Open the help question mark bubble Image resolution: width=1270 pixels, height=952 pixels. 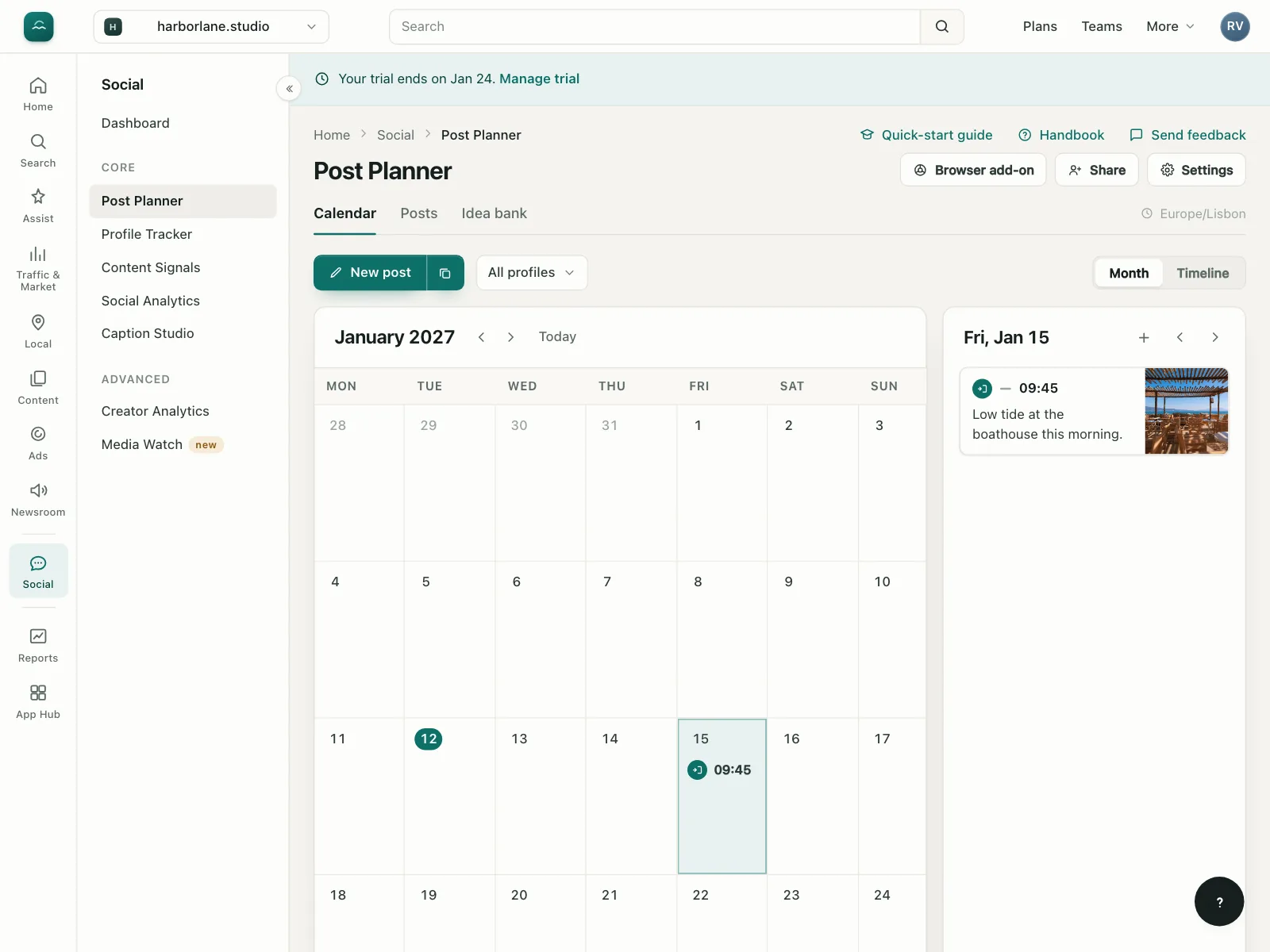point(1219,901)
